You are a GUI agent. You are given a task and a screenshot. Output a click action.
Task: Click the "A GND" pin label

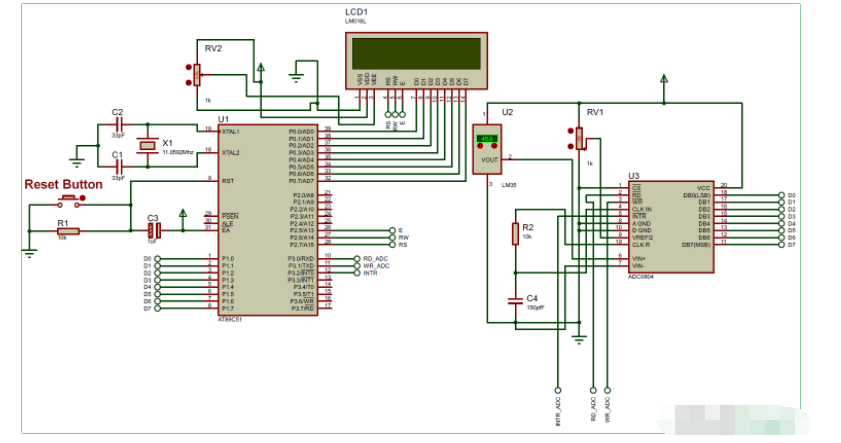click(x=641, y=223)
